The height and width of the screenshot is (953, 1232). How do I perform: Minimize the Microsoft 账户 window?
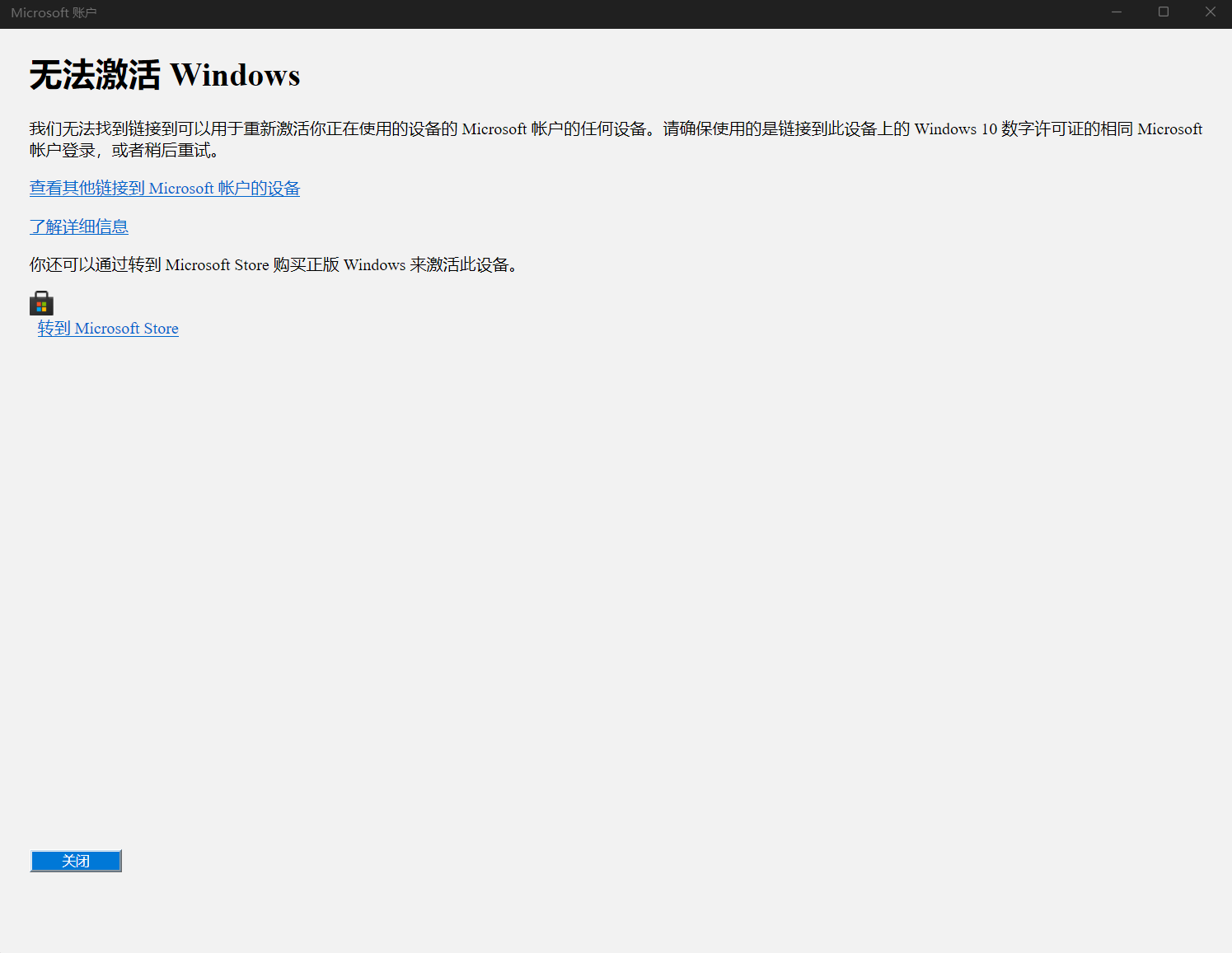point(1117,12)
